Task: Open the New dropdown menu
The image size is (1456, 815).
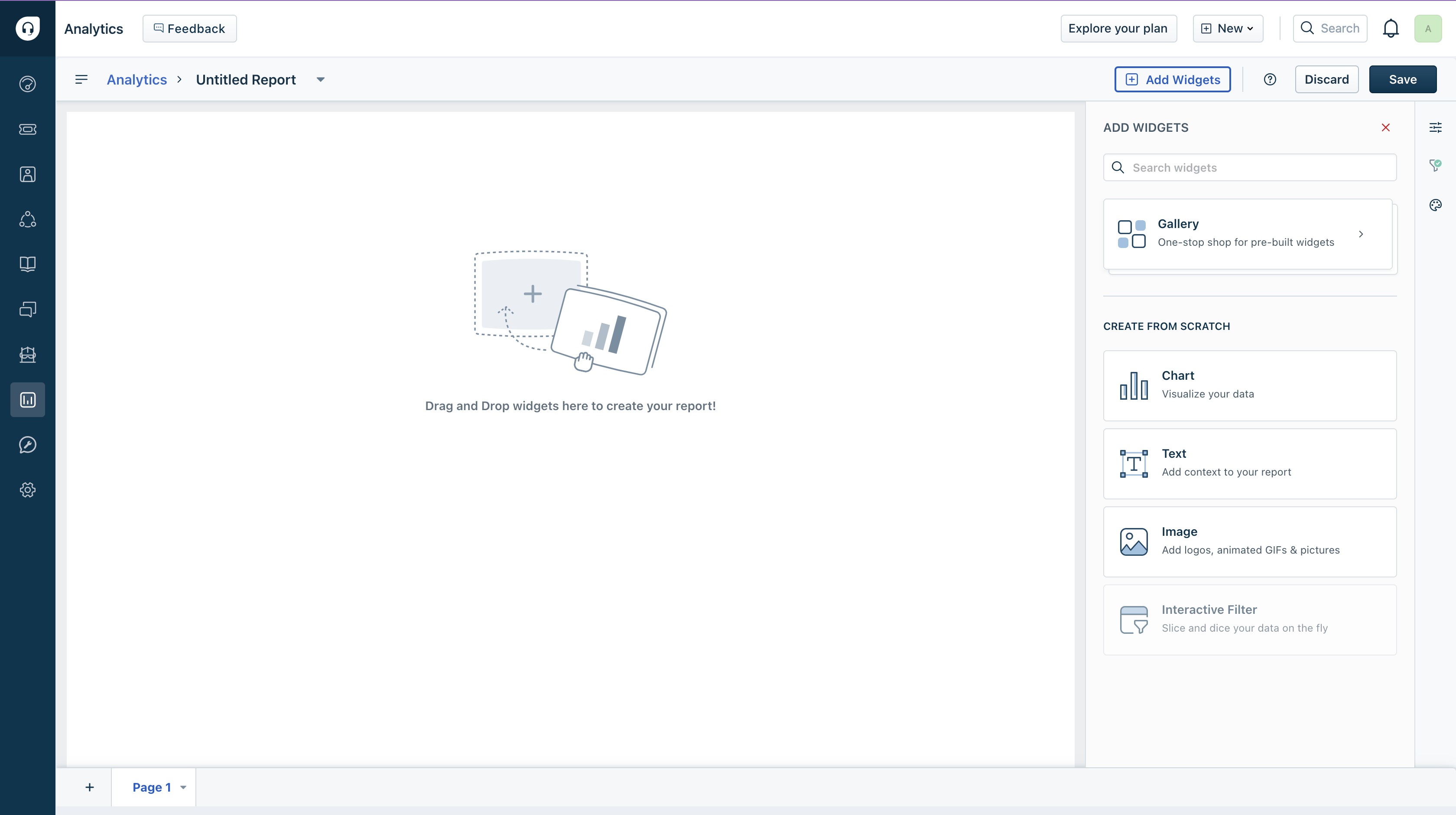Action: pyautogui.click(x=1228, y=29)
